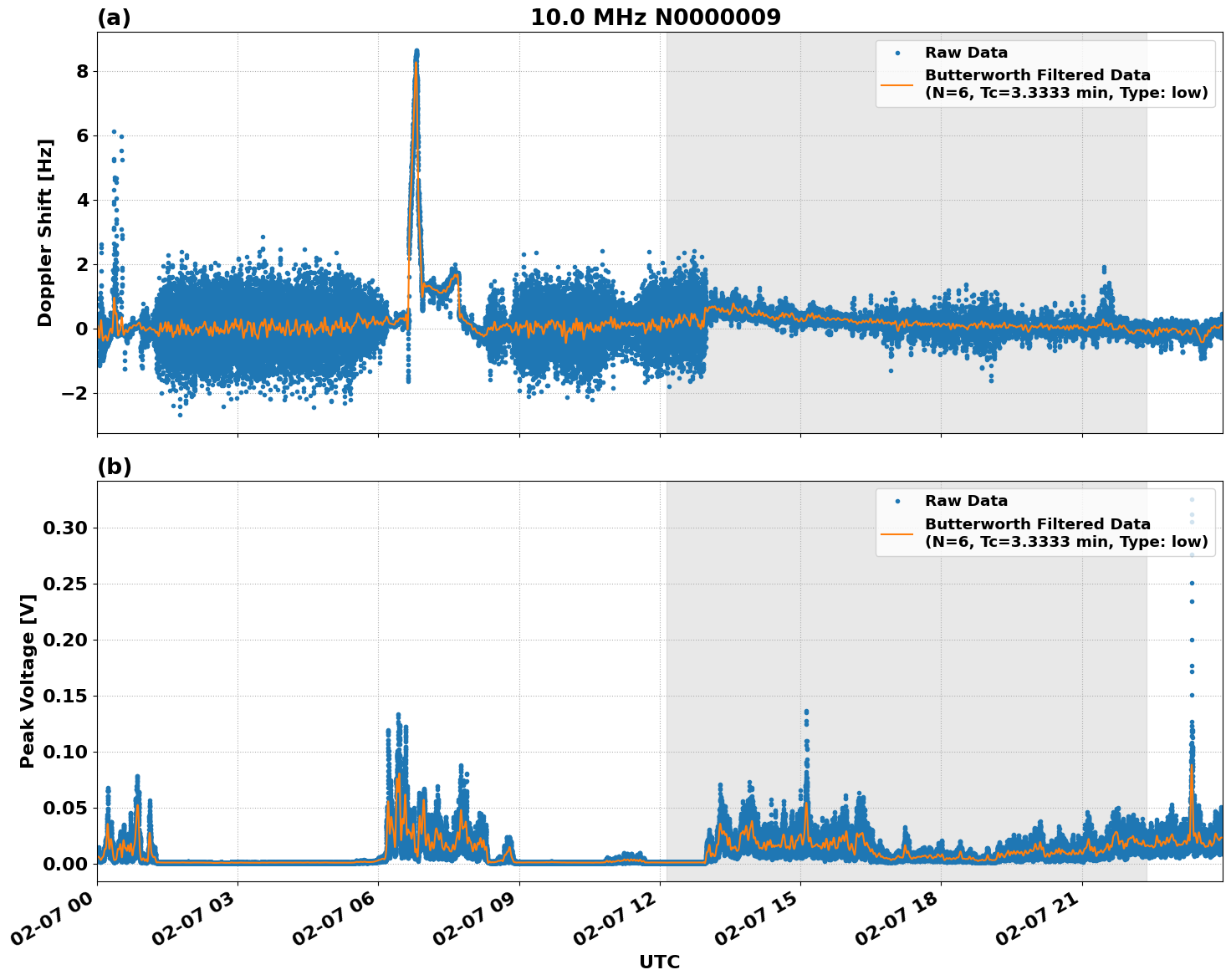Click the Doppler spike near 02-07 00
The image size is (1231, 980).
(114, 131)
